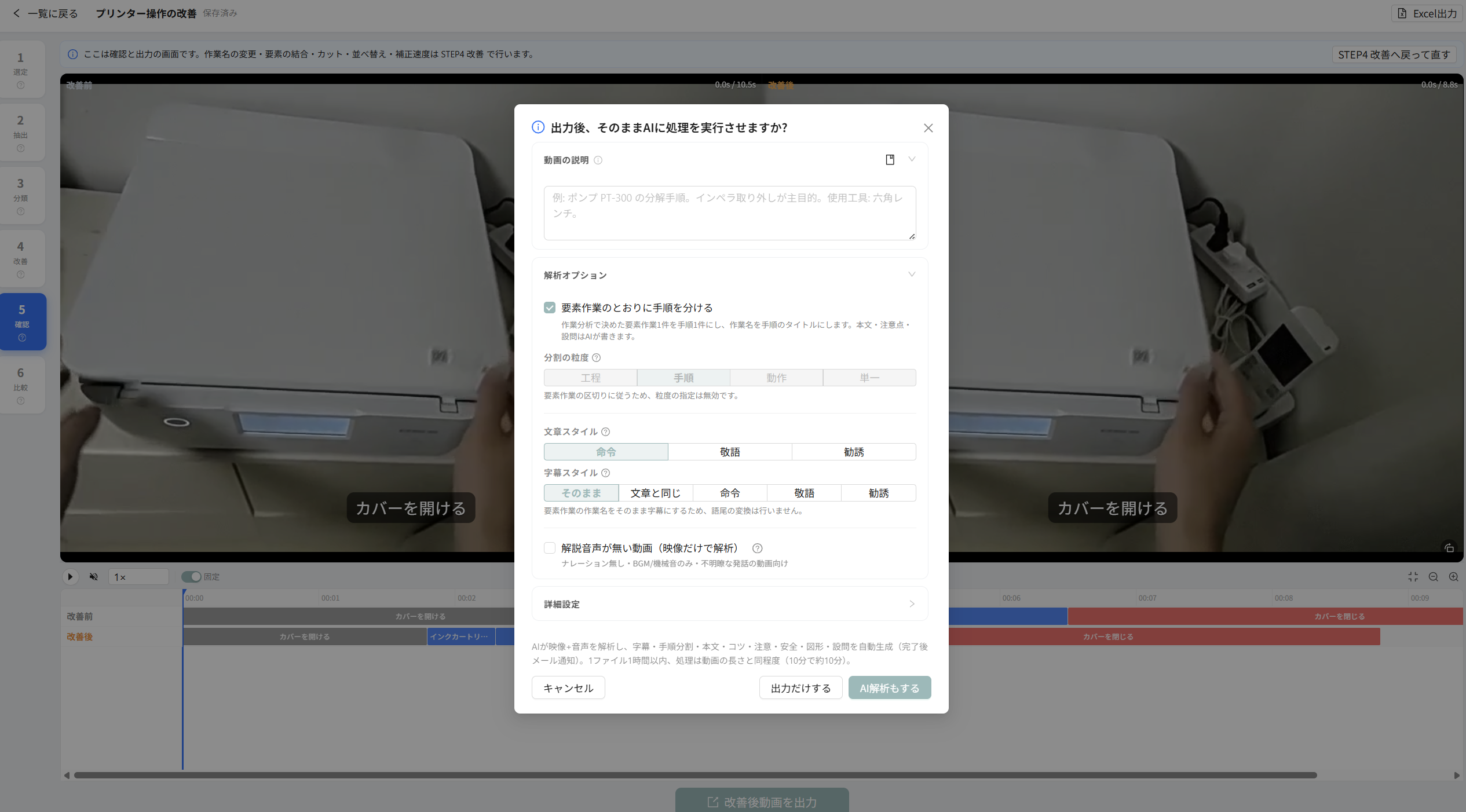Select 工程 granularity option
1466x812 pixels.
590,378
